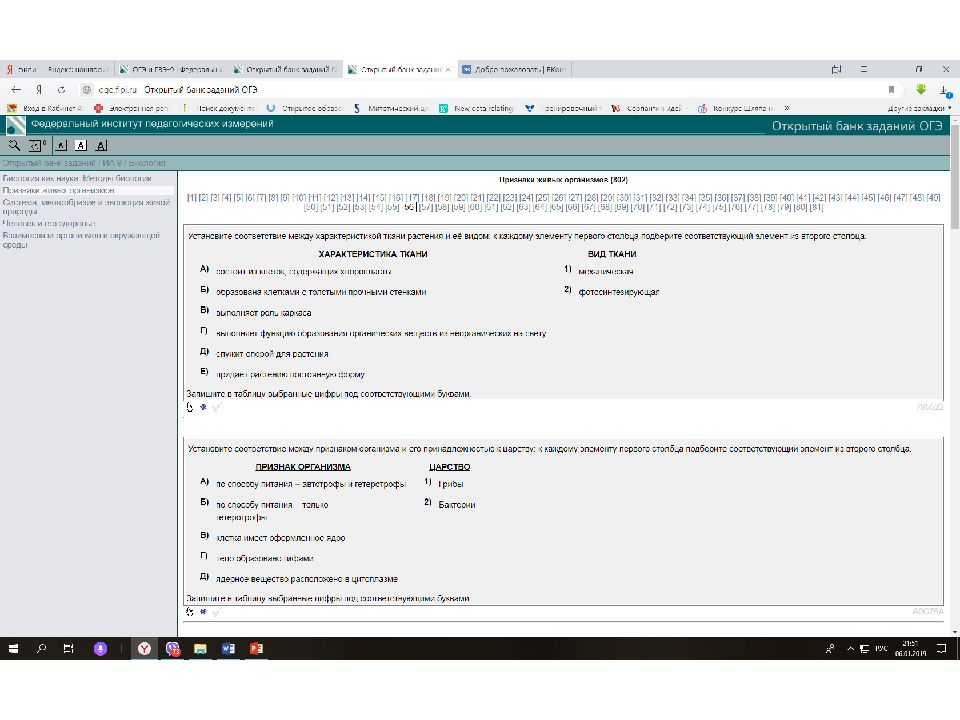Switch to the Яндекс tab
Viewport: 960px width, 720px height.
pyautogui.click(x=57, y=69)
